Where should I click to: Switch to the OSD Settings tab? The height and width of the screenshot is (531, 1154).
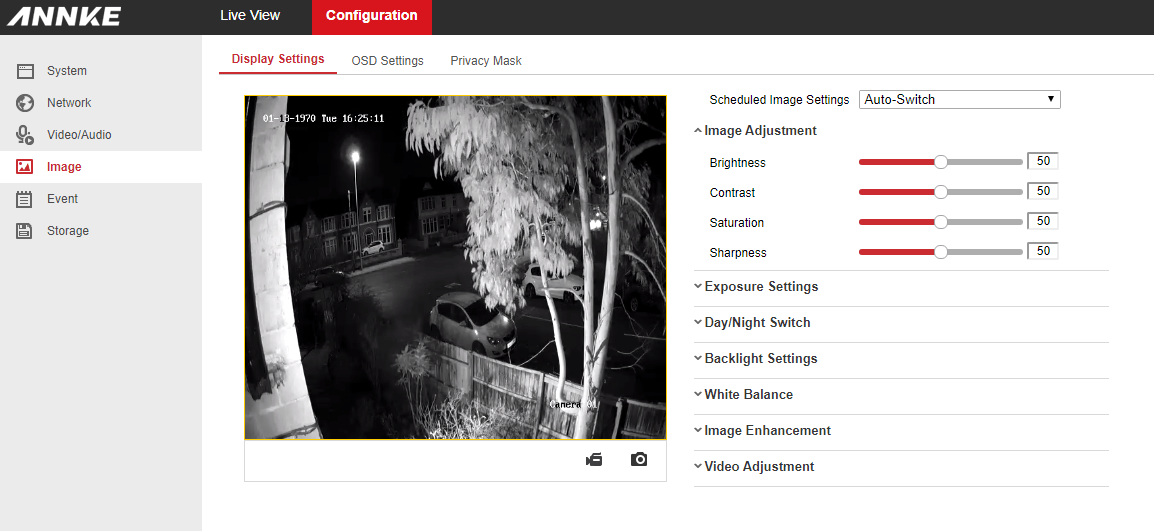(387, 61)
